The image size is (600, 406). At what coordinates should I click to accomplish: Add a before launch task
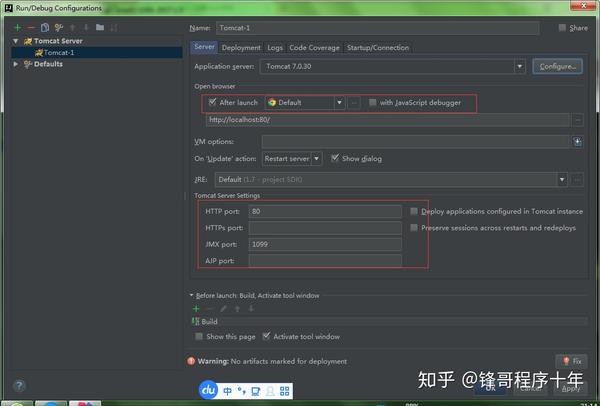pyautogui.click(x=196, y=308)
